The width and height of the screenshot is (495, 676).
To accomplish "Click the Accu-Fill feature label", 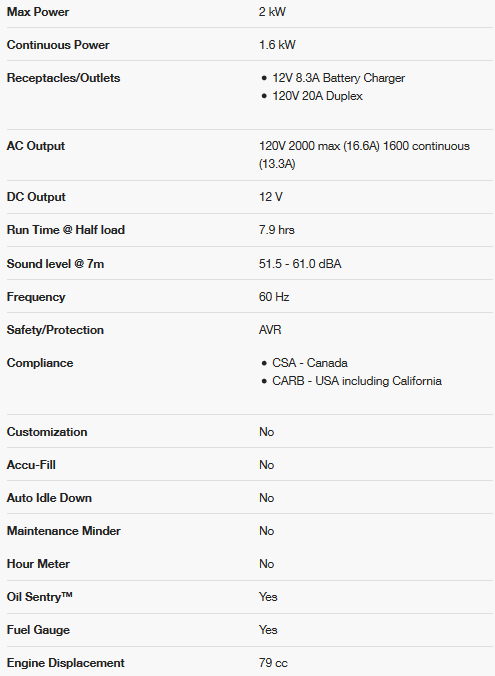I will pyautogui.click(x=31, y=465).
